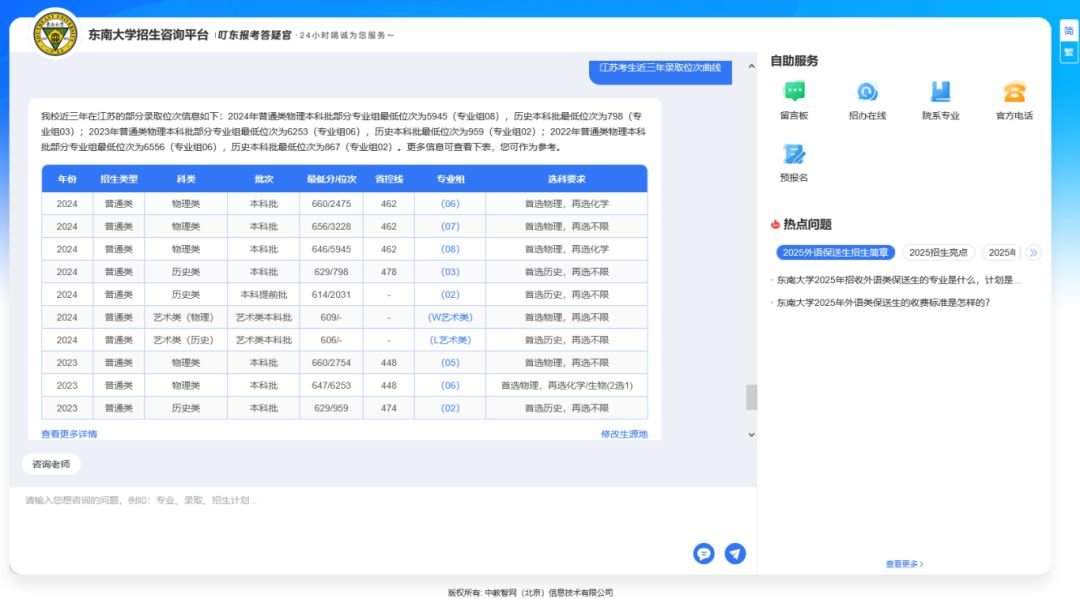
Task: Click cell 629/959
Action: (331, 408)
